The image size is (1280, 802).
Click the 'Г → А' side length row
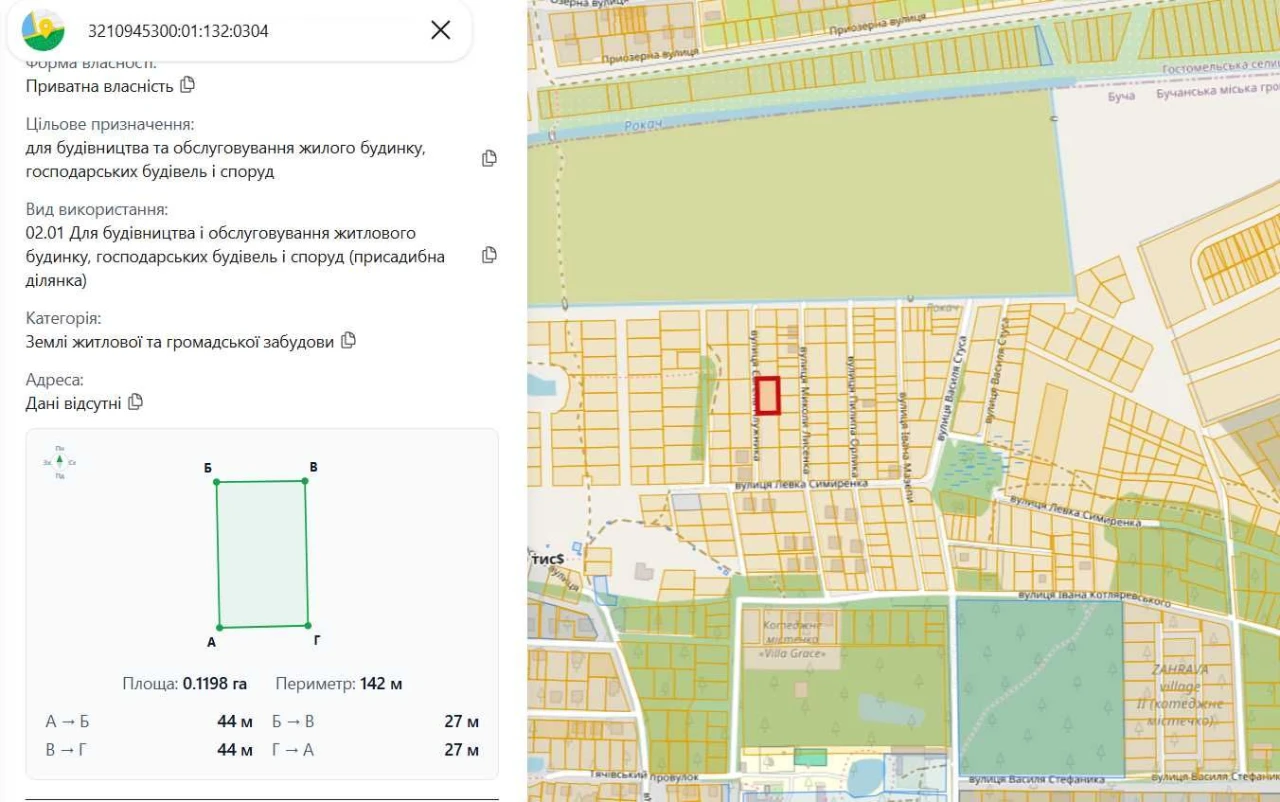pyautogui.click(x=375, y=749)
